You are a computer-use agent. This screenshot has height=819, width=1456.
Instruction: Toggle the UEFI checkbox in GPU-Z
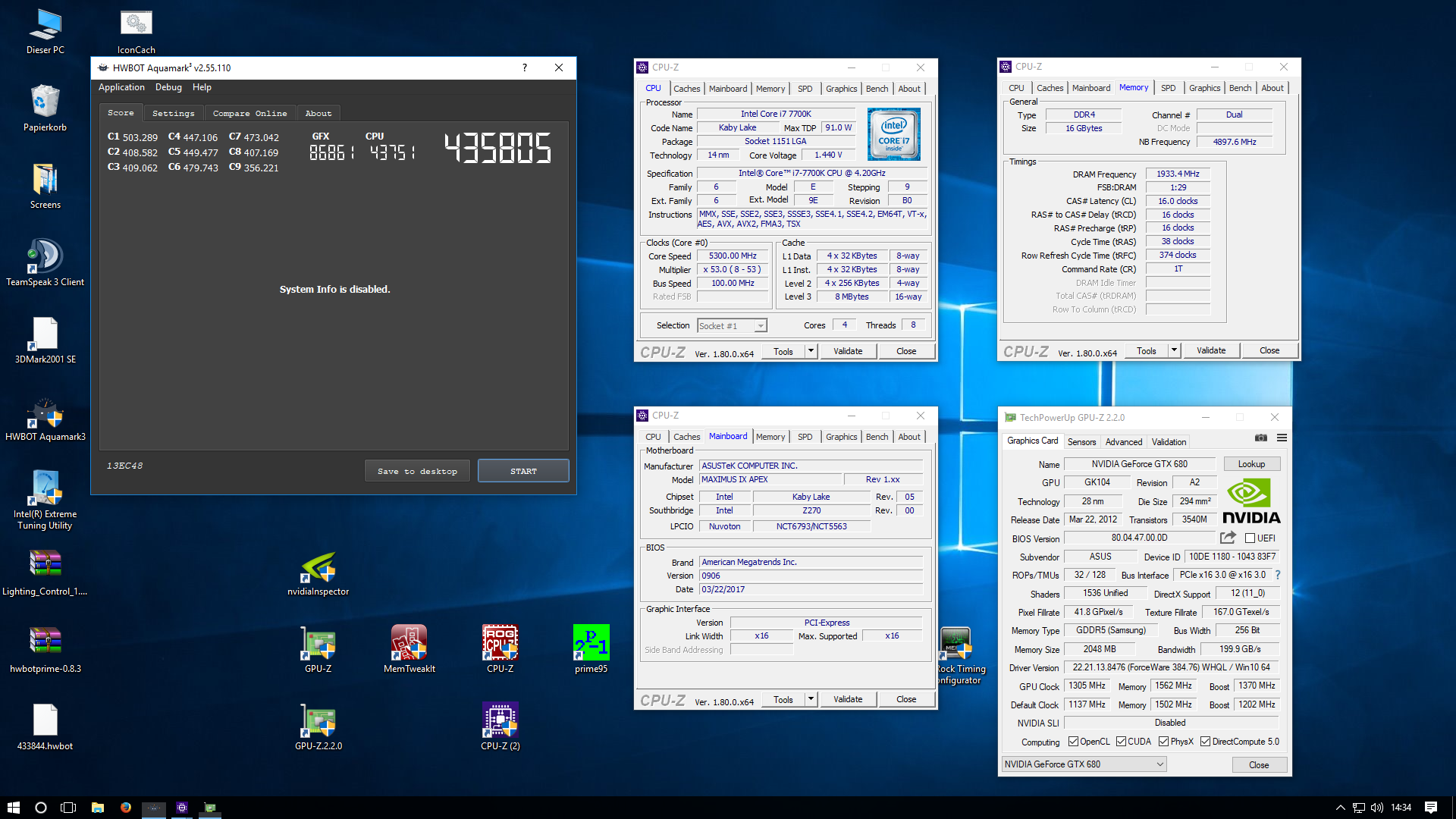click(1250, 538)
